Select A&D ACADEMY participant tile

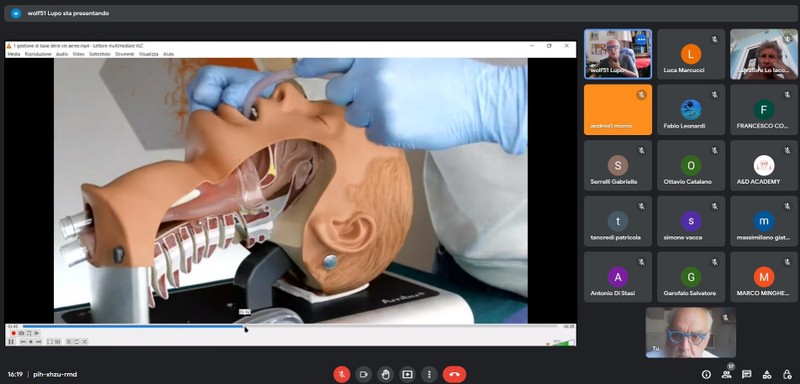coord(764,166)
